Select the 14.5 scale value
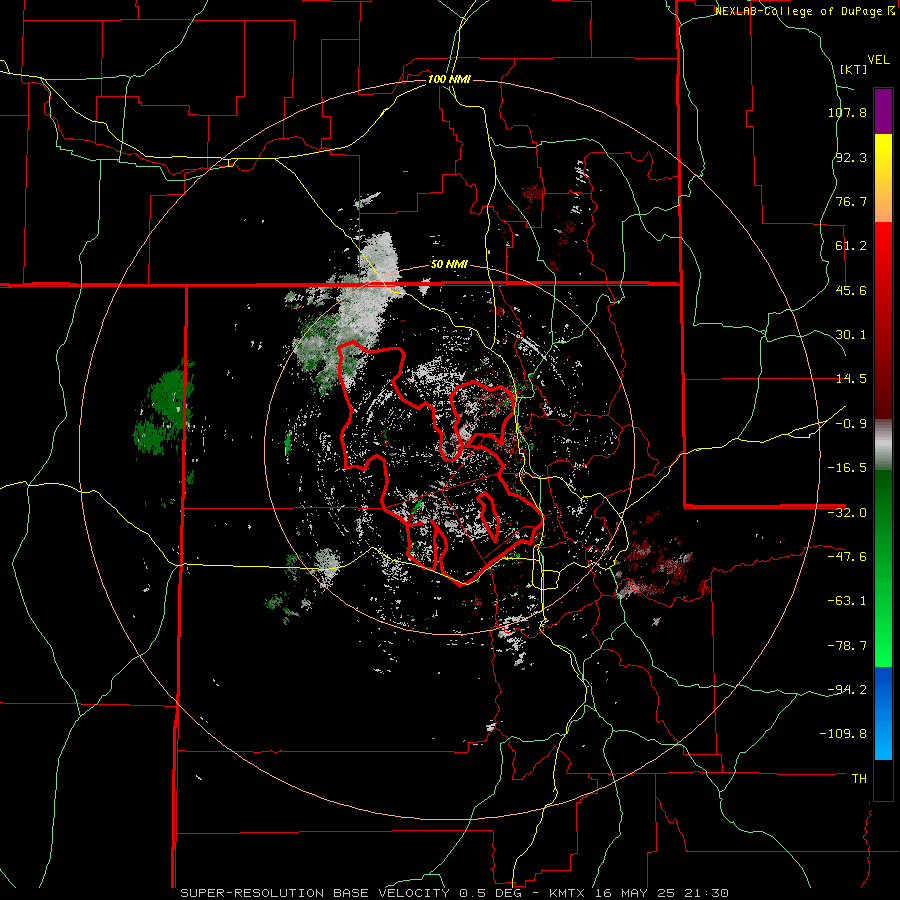 pyautogui.click(x=851, y=379)
